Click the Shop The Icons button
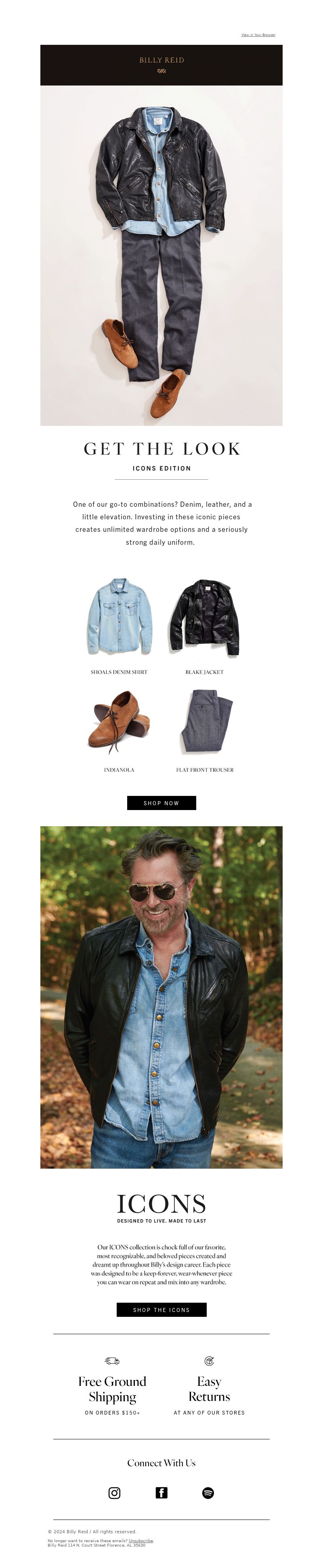 coord(161,1309)
